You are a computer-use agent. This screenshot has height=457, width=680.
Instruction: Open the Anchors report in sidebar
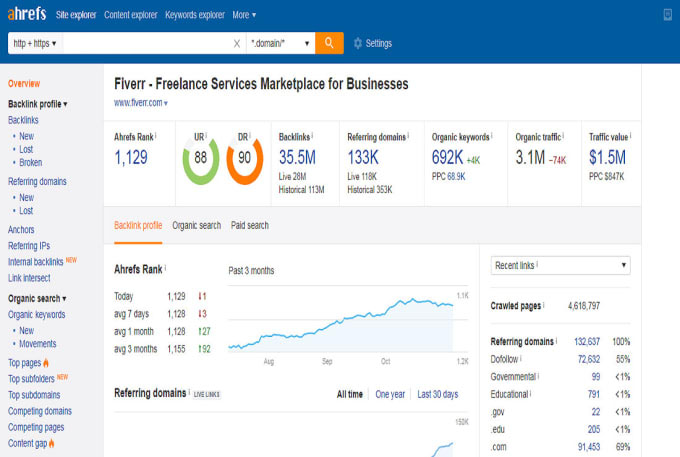point(21,230)
